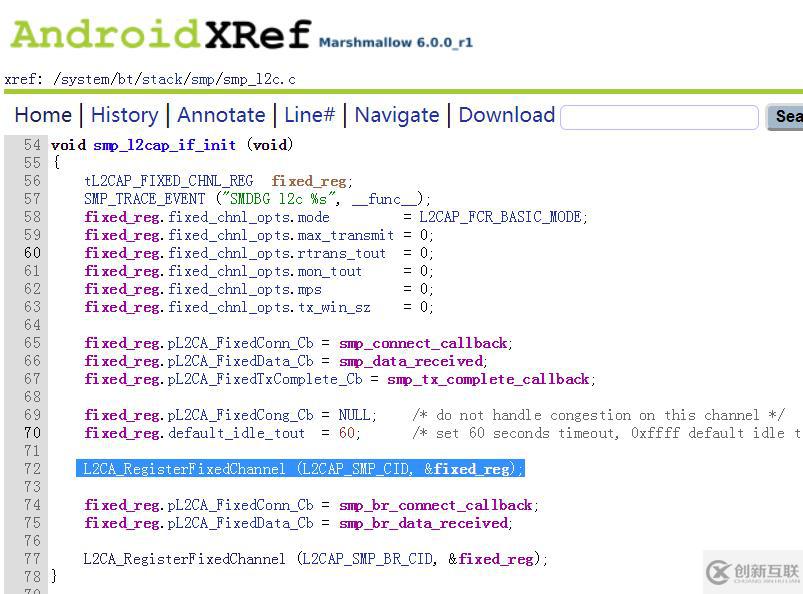Viewport: 803px width, 594px height.
Task: Open the History menu link
Action: coord(124,115)
